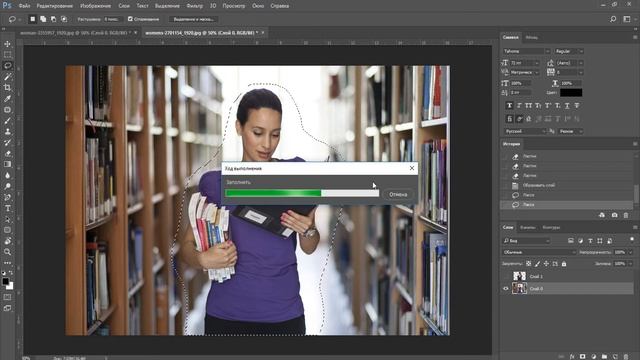Select the Lasso tool in toolbox
This screenshot has width=640, height=360.
pos(7,66)
